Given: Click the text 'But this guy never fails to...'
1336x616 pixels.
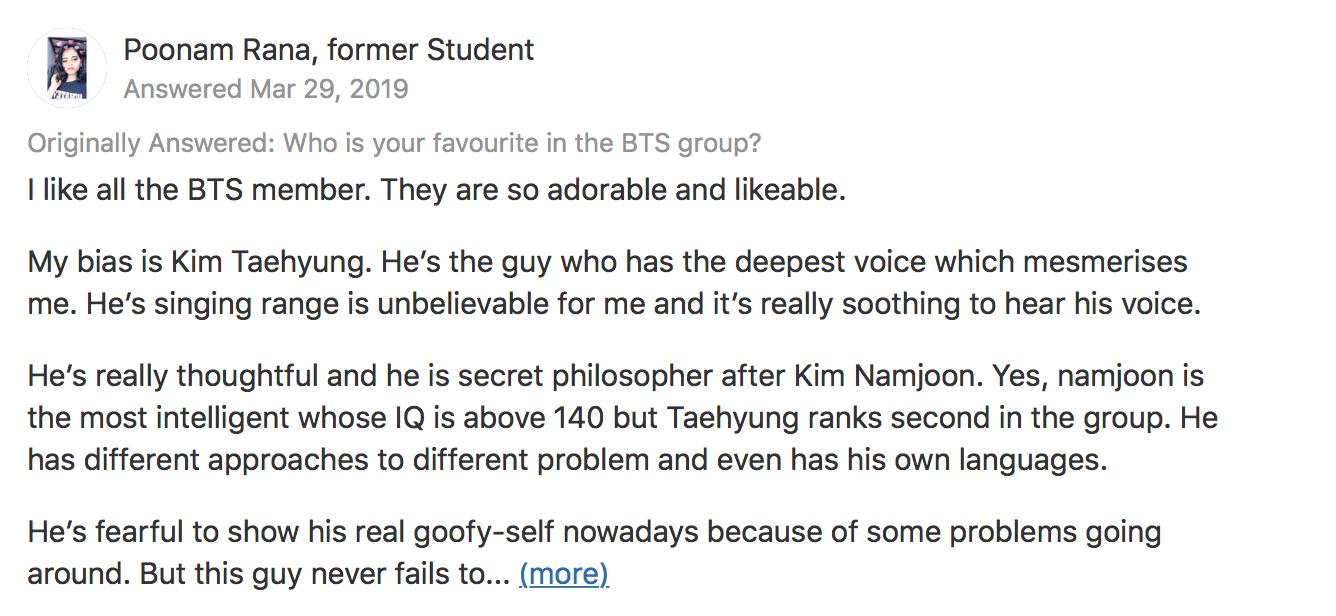Looking at the screenshot, I should click(x=325, y=574).
